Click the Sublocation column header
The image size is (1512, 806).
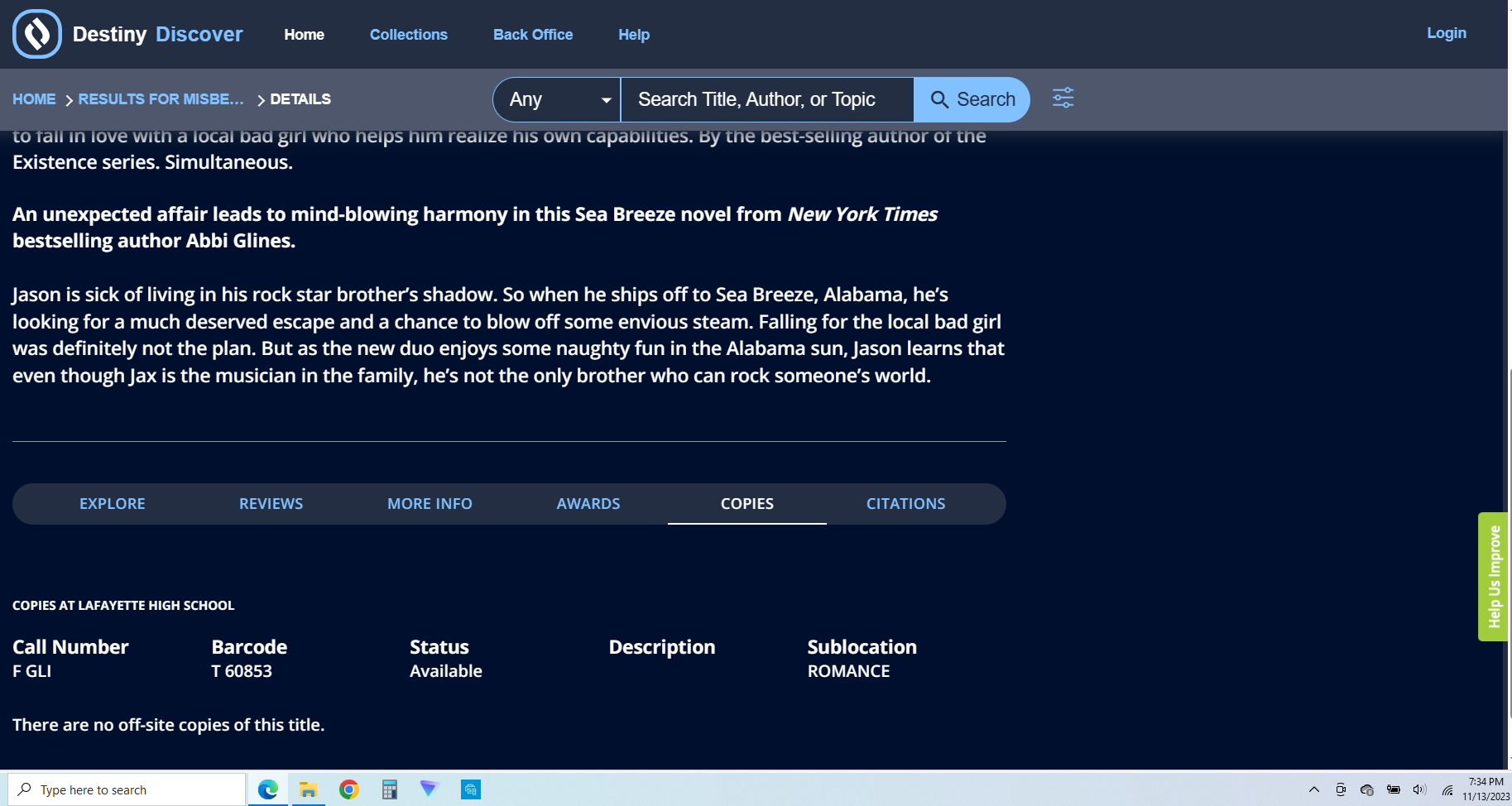(x=862, y=647)
